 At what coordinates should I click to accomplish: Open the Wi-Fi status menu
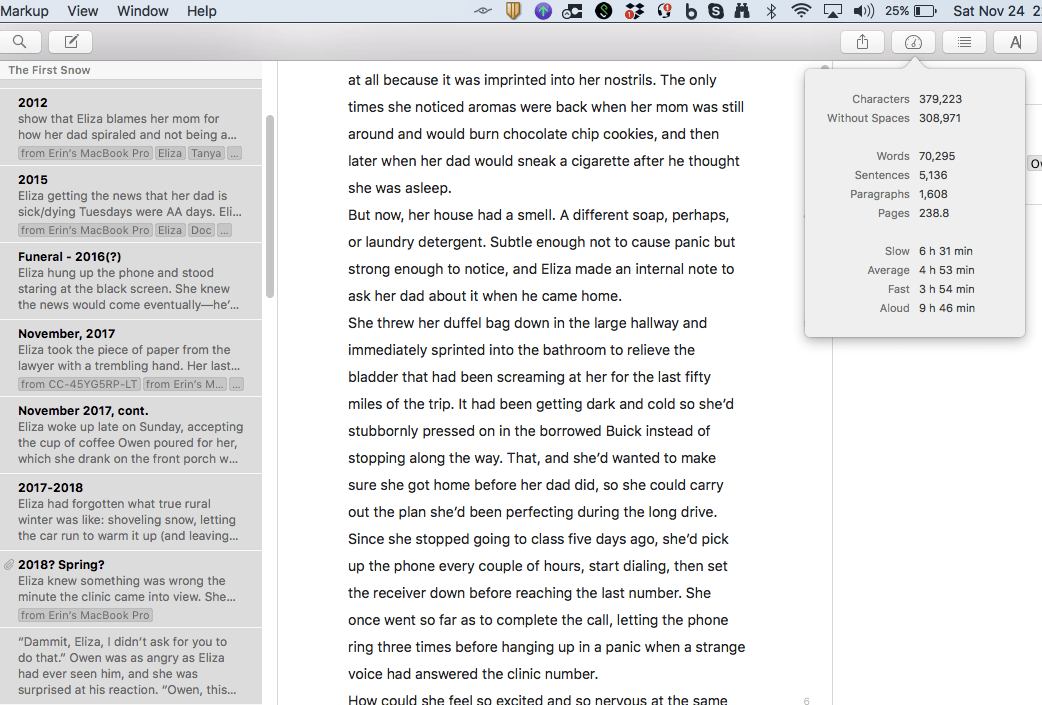pos(800,11)
